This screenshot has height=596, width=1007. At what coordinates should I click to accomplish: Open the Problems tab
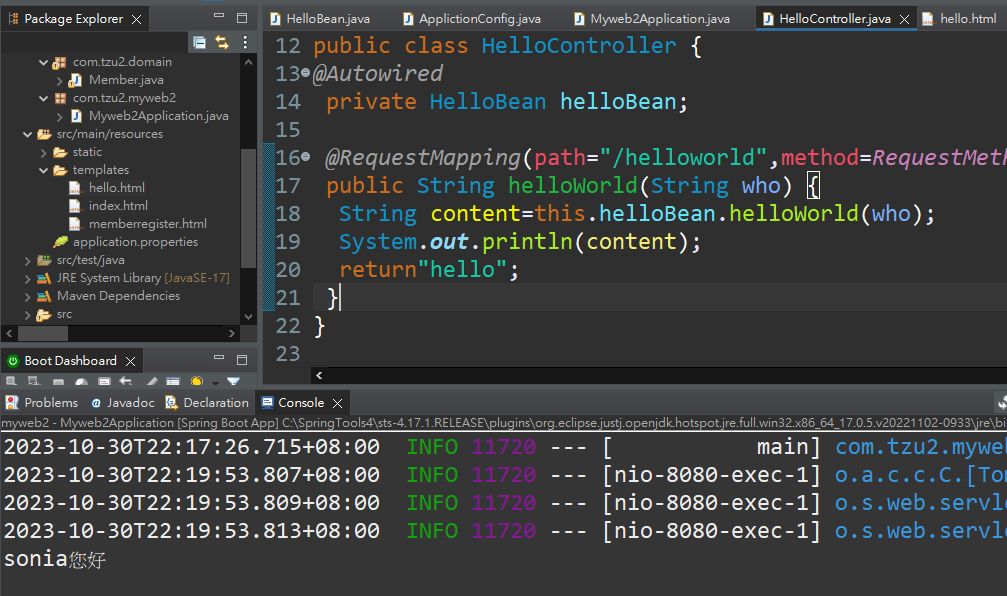click(42, 403)
